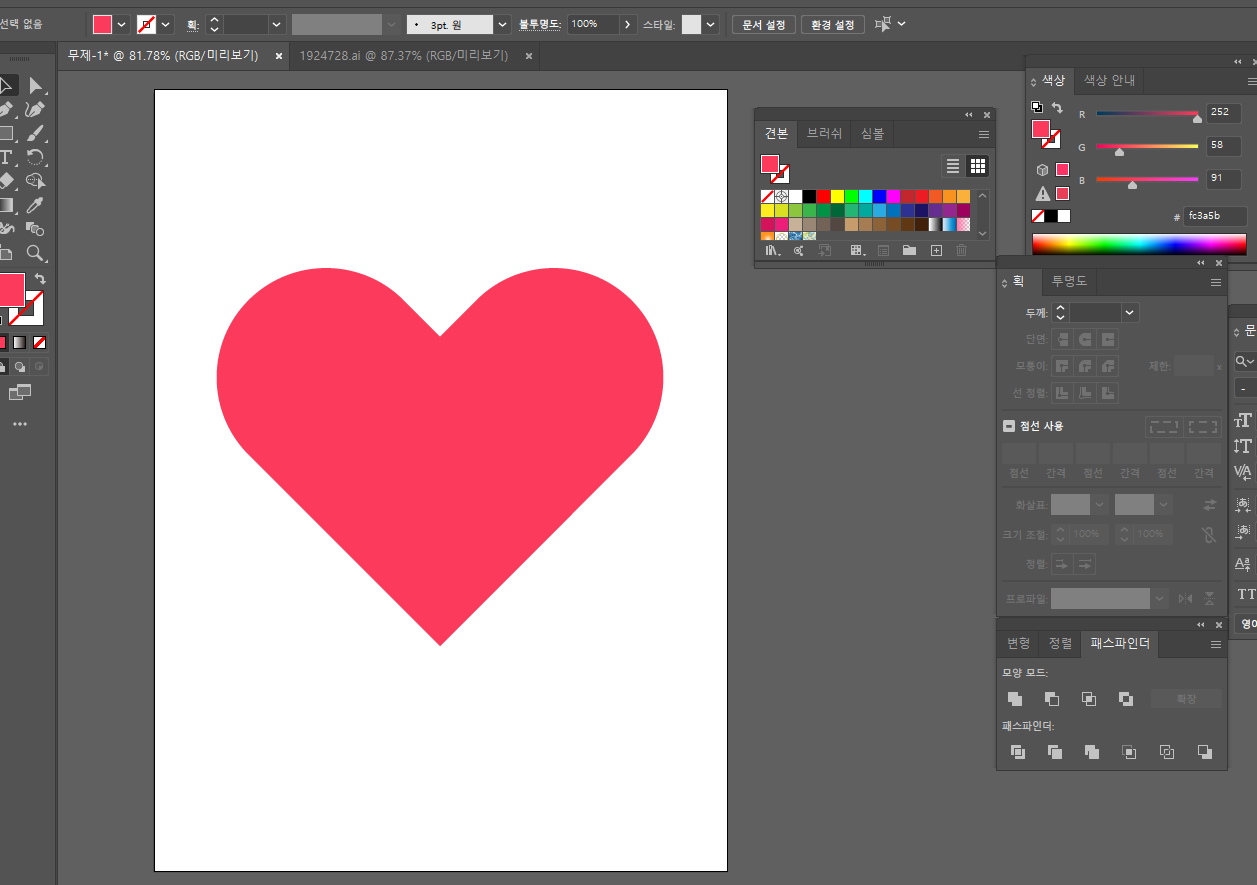Open the 3pt. 원 brush definition dropdown
This screenshot has width=1257, height=885.
pos(503,24)
